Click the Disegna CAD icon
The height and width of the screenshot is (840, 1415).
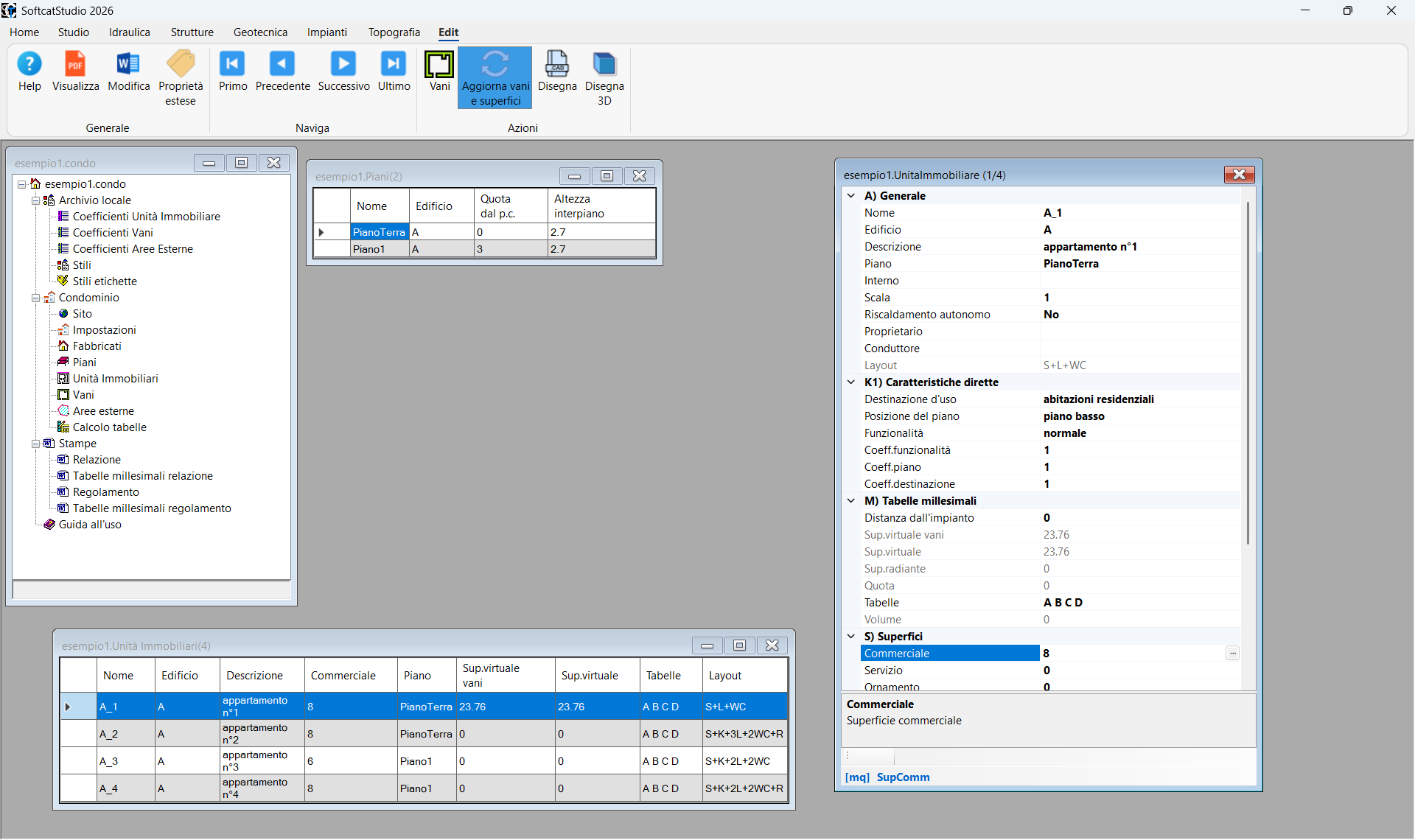point(557,71)
